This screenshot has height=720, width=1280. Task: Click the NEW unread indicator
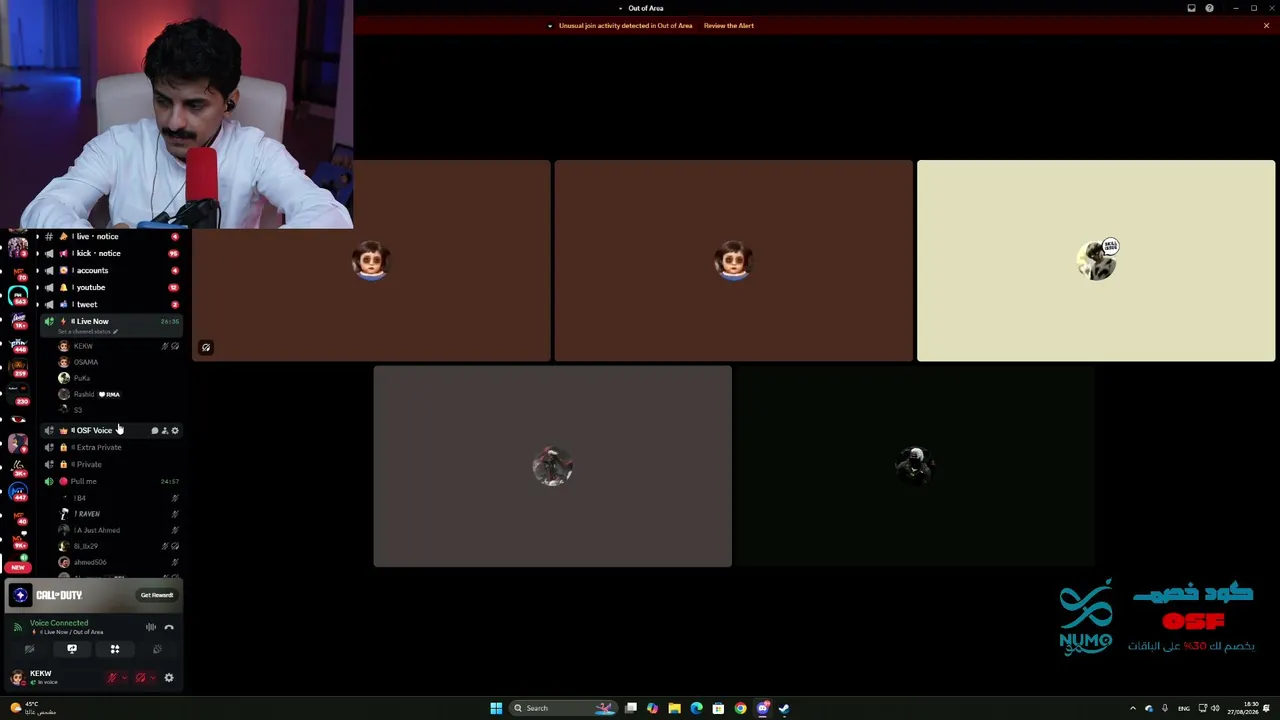[18, 567]
